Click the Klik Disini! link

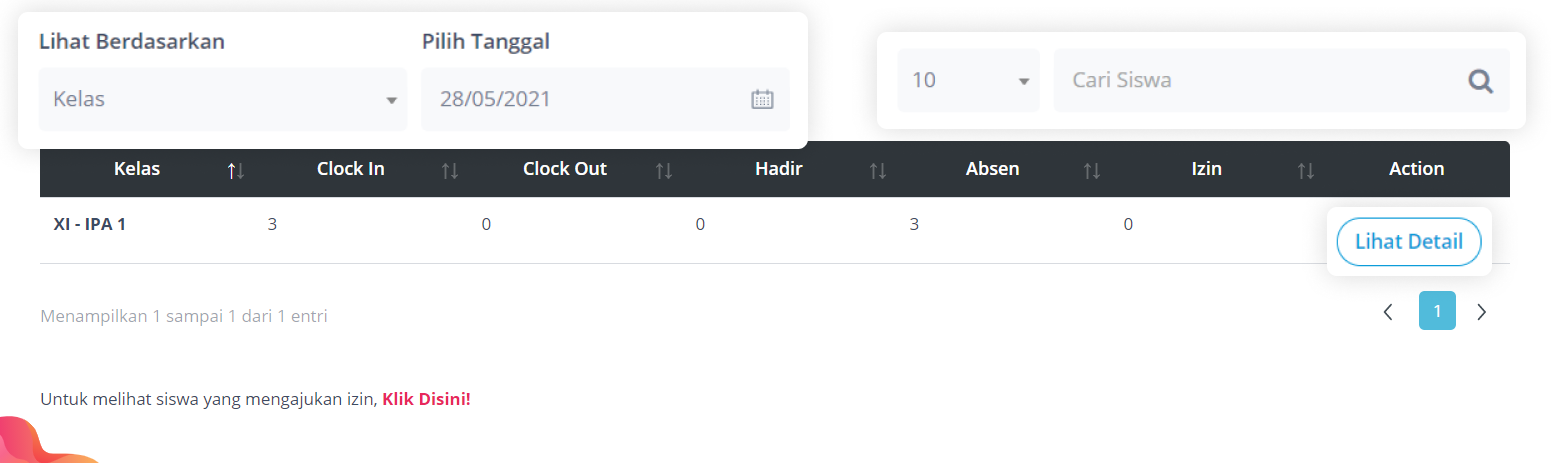tap(426, 399)
